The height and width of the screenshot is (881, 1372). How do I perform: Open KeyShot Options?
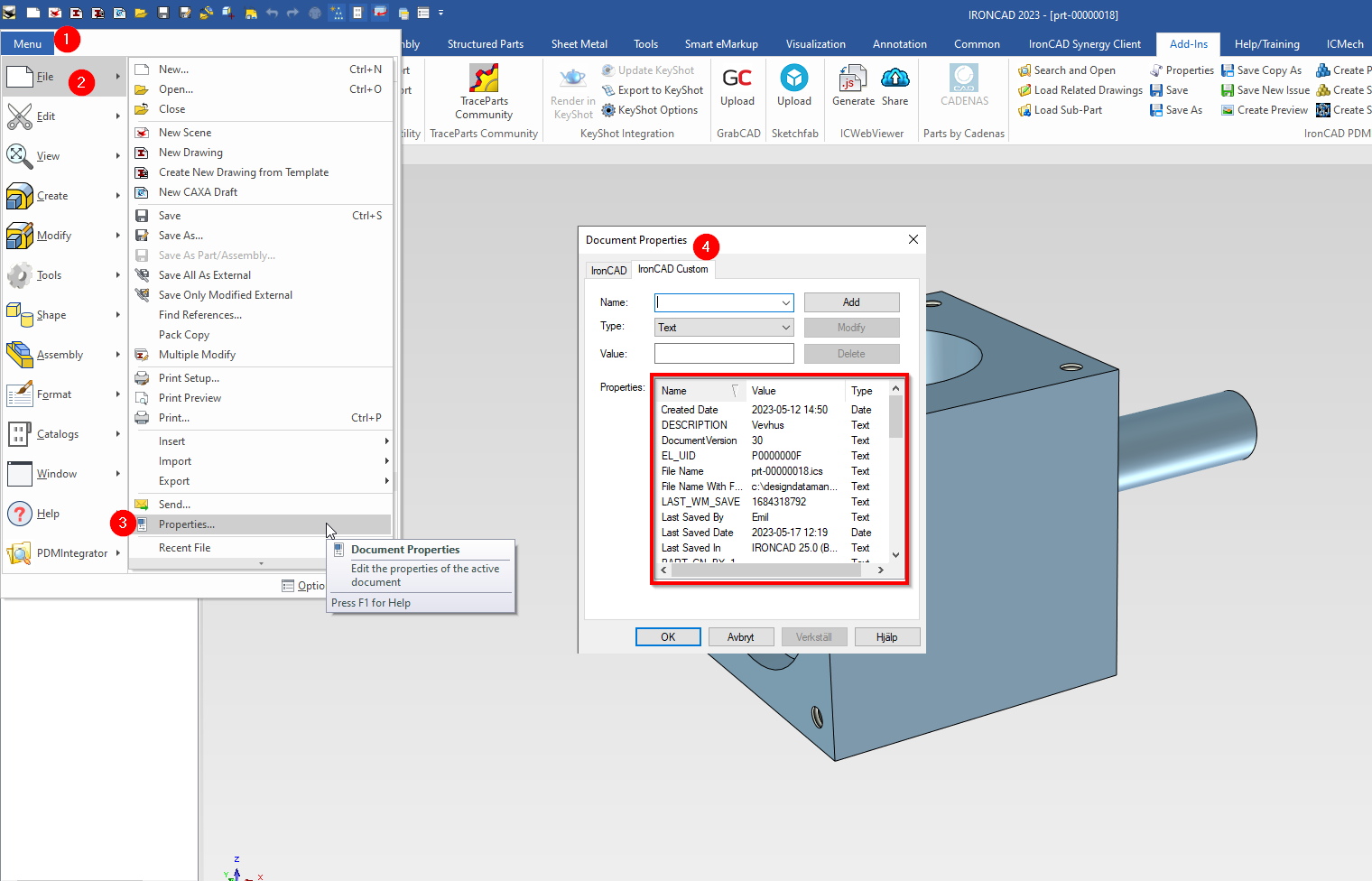[x=650, y=110]
